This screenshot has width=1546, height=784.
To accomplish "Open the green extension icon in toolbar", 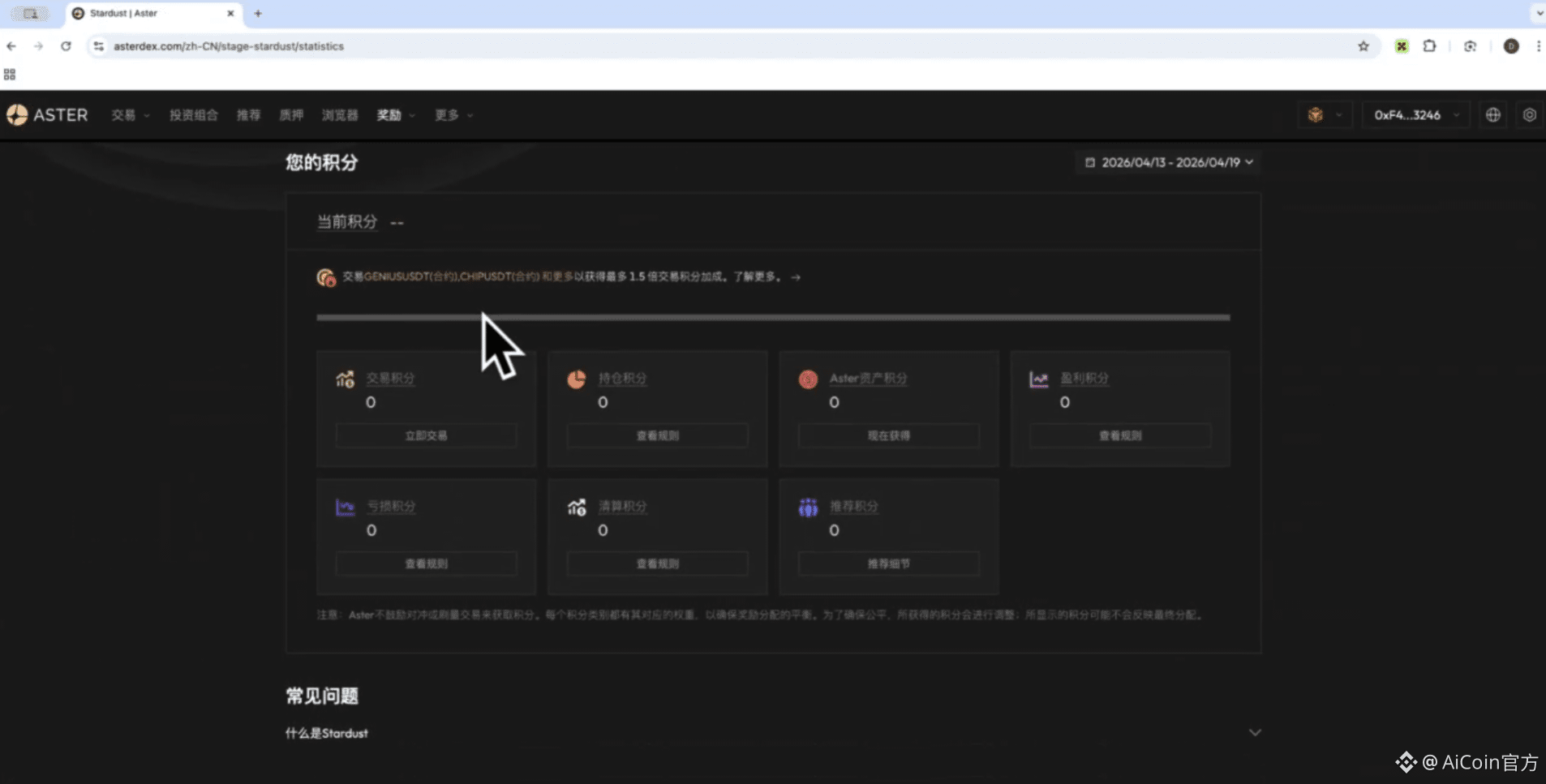I will [x=1402, y=46].
